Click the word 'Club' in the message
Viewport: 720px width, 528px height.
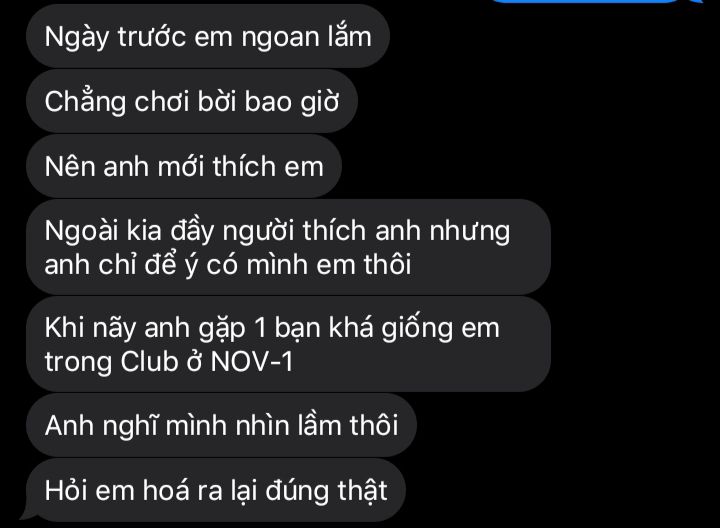point(149,362)
